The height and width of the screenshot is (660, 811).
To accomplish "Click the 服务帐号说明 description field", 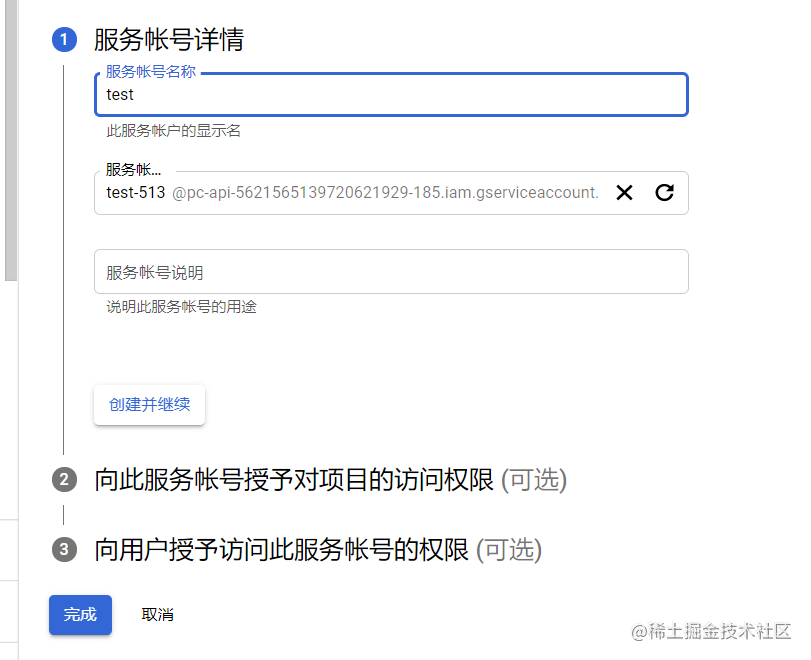I will [x=391, y=272].
